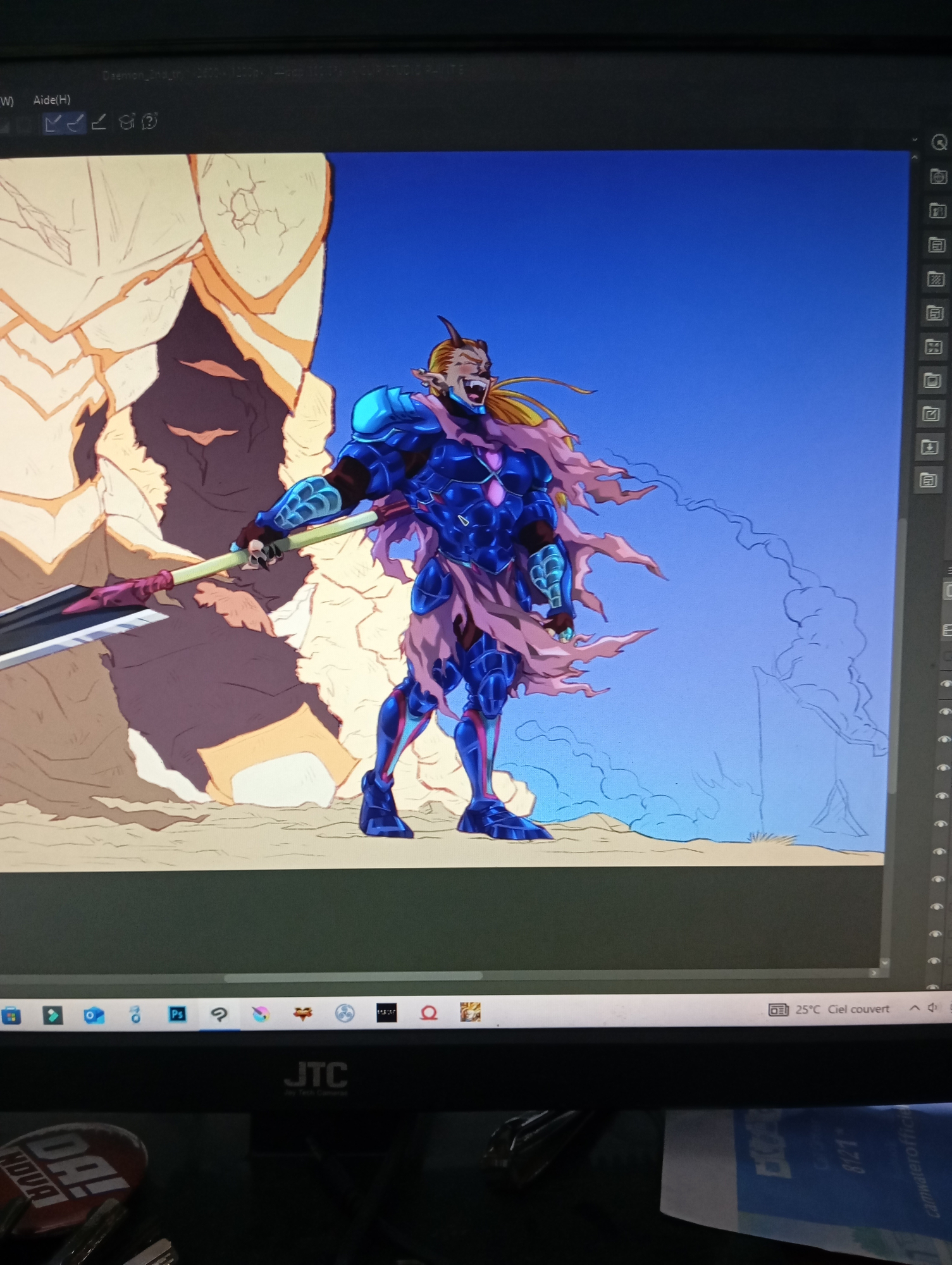Expand the system tray hidden icons chevron
The height and width of the screenshot is (1265, 952).
click(x=914, y=1008)
